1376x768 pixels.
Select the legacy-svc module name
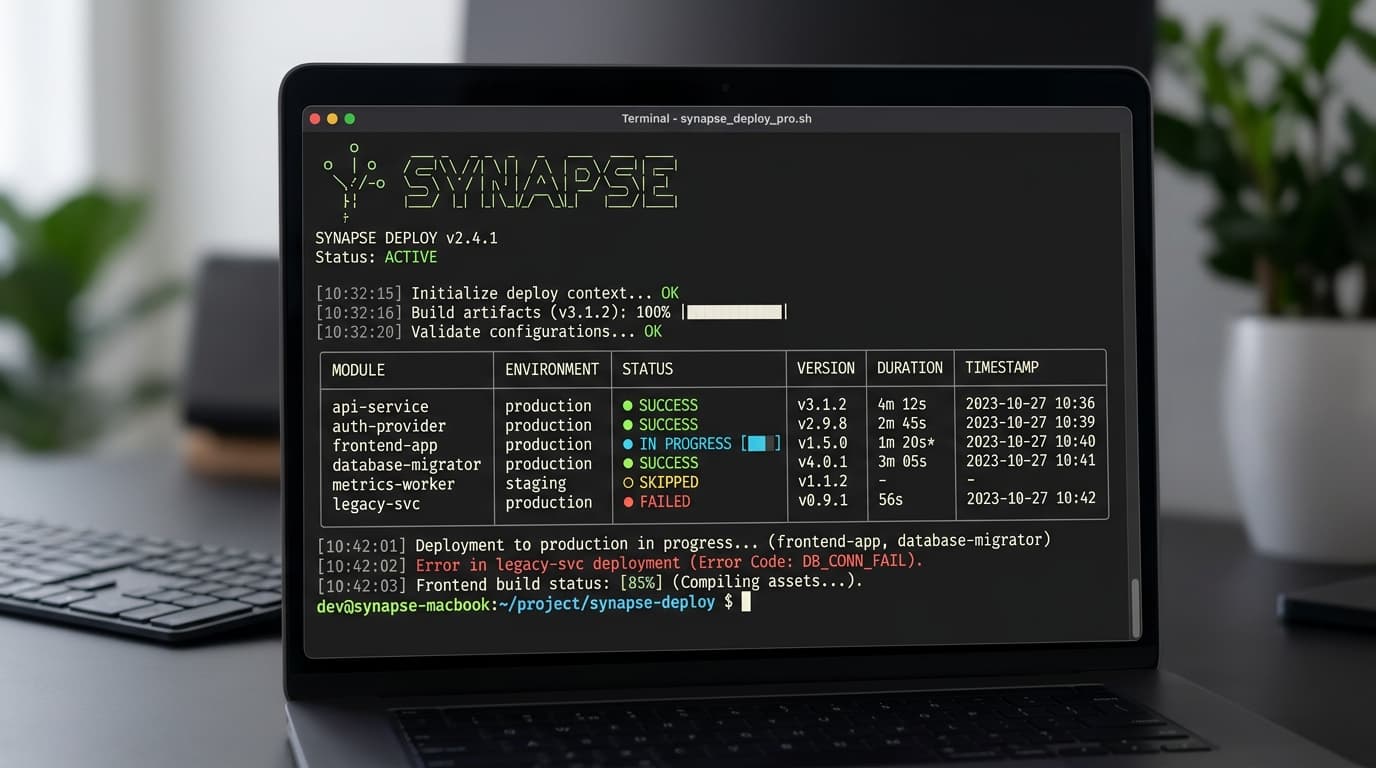point(376,504)
